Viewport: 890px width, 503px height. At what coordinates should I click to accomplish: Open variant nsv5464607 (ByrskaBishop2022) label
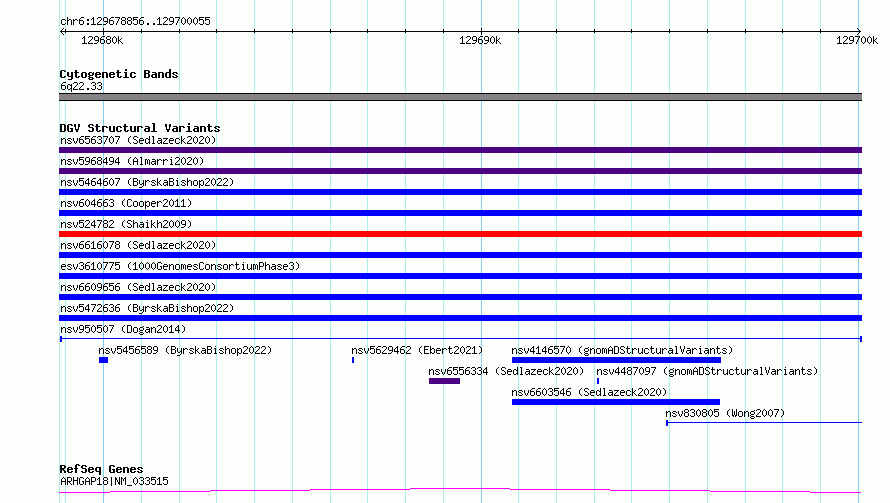(x=147, y=182)
